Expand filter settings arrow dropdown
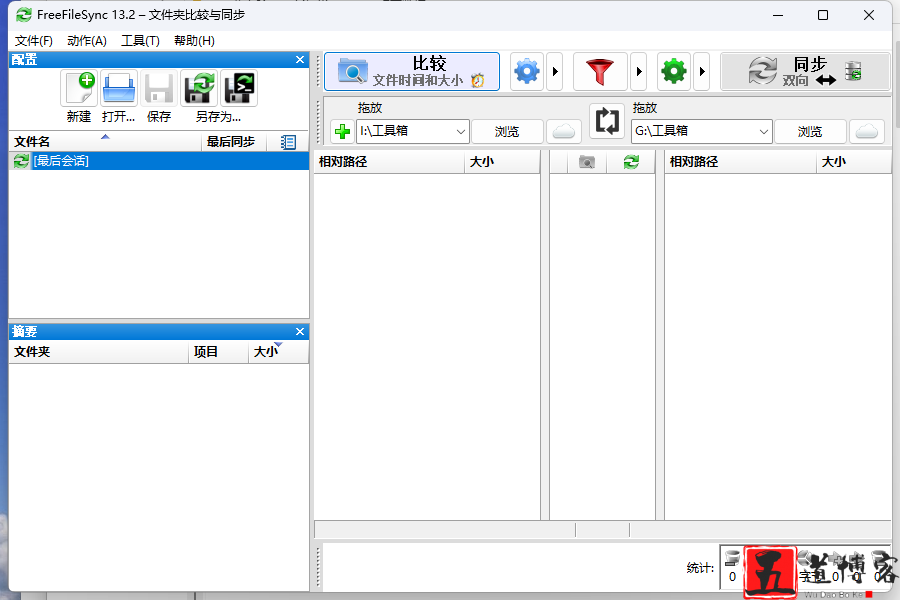The image size is (900, 600). tap(639, 72)
